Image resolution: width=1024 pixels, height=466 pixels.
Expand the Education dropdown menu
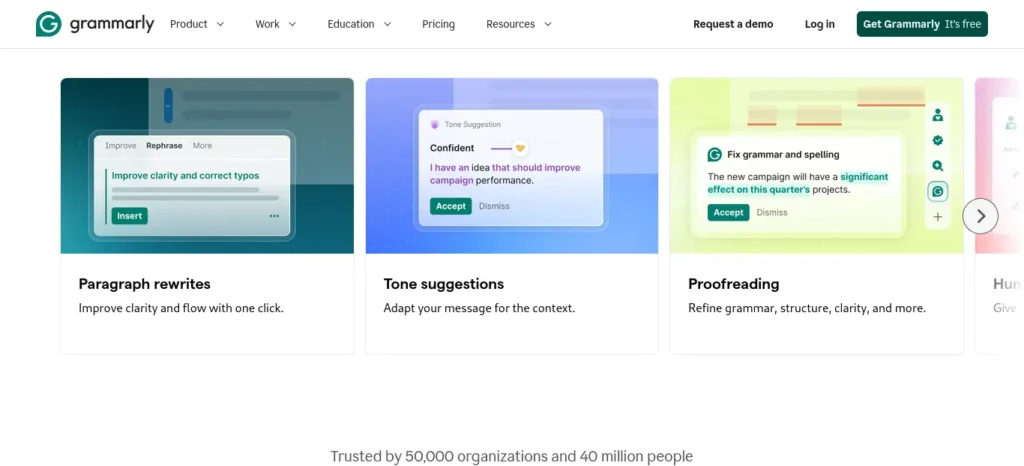(359, 24)
